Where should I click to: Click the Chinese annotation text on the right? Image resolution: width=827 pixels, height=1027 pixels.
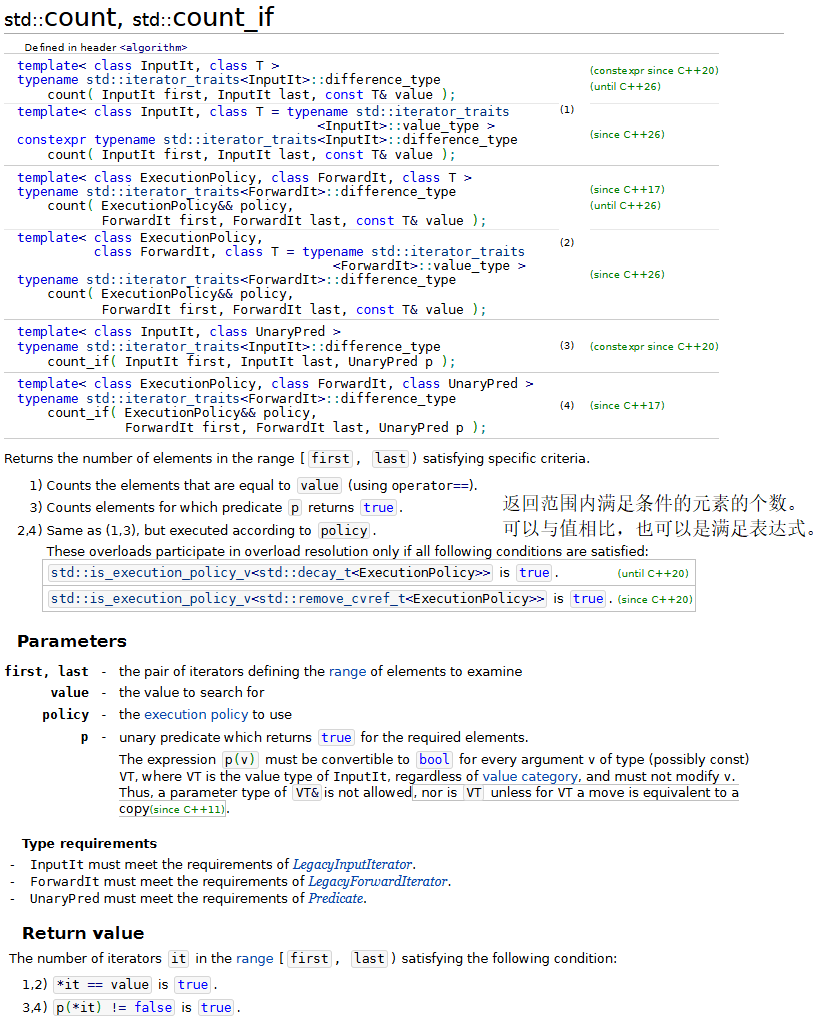[x=659, y=516]
